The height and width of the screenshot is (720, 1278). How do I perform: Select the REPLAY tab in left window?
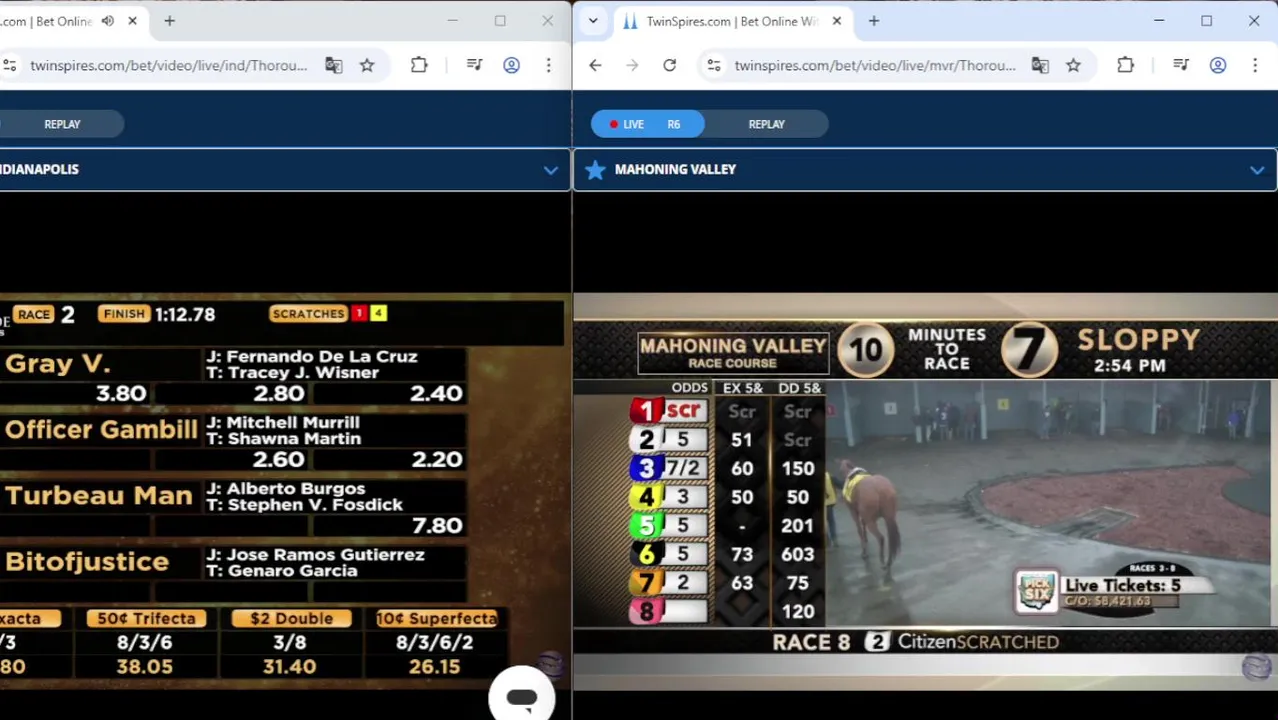coord(62,124)
